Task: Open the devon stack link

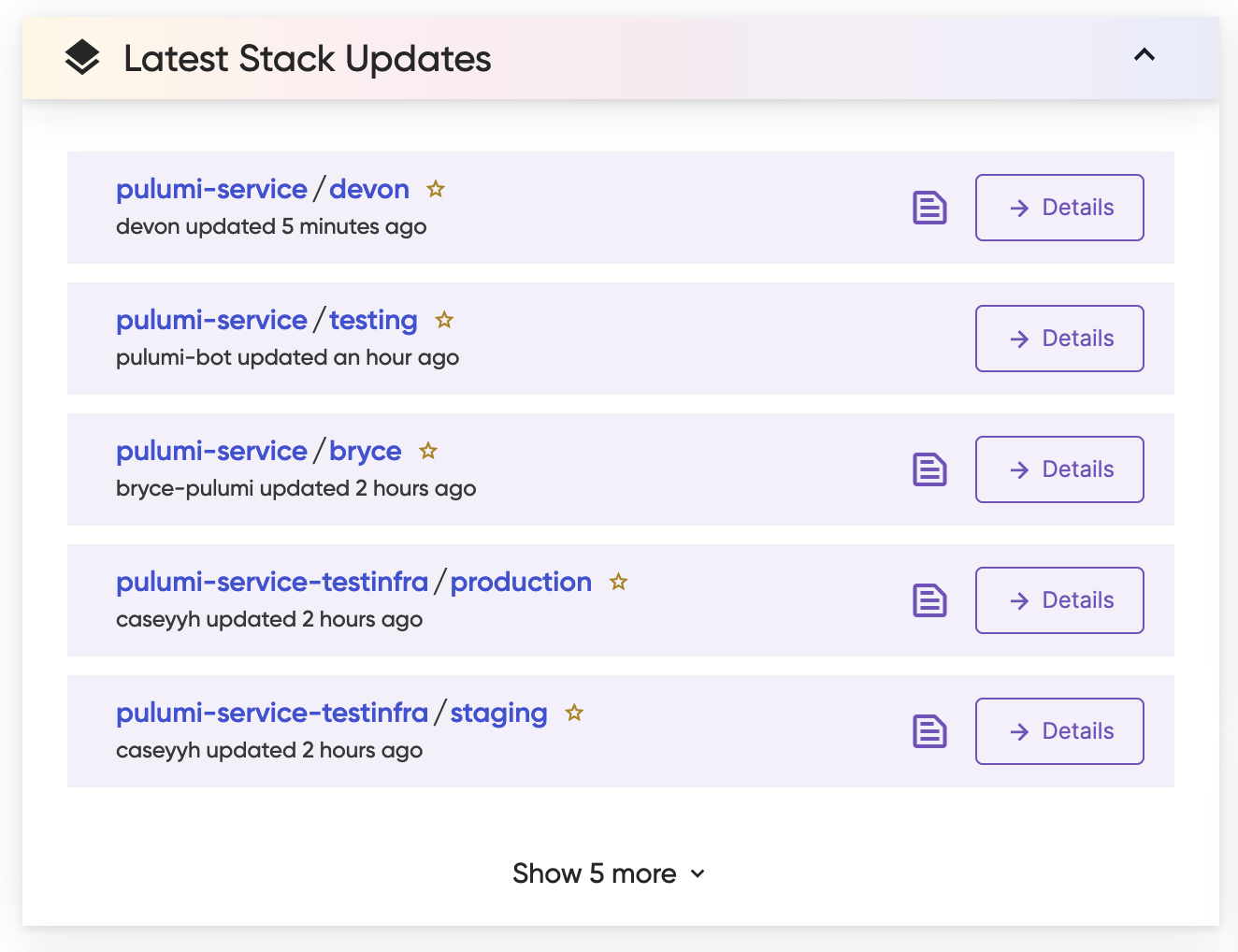Action: click(x=369, y=189)
